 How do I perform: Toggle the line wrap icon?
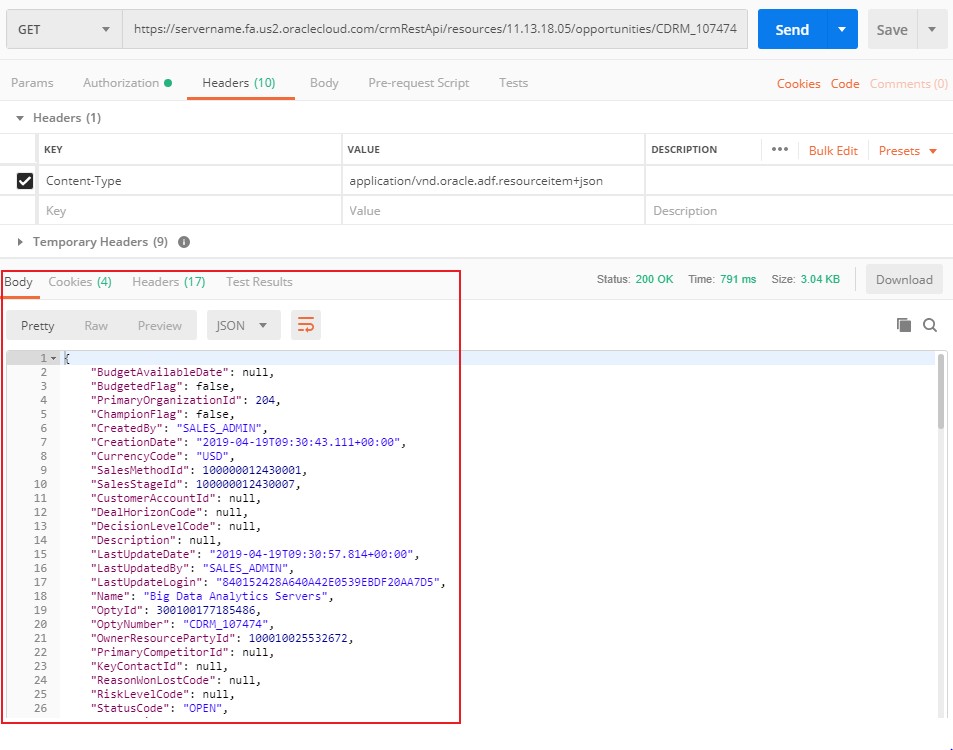tap(306, 325)
